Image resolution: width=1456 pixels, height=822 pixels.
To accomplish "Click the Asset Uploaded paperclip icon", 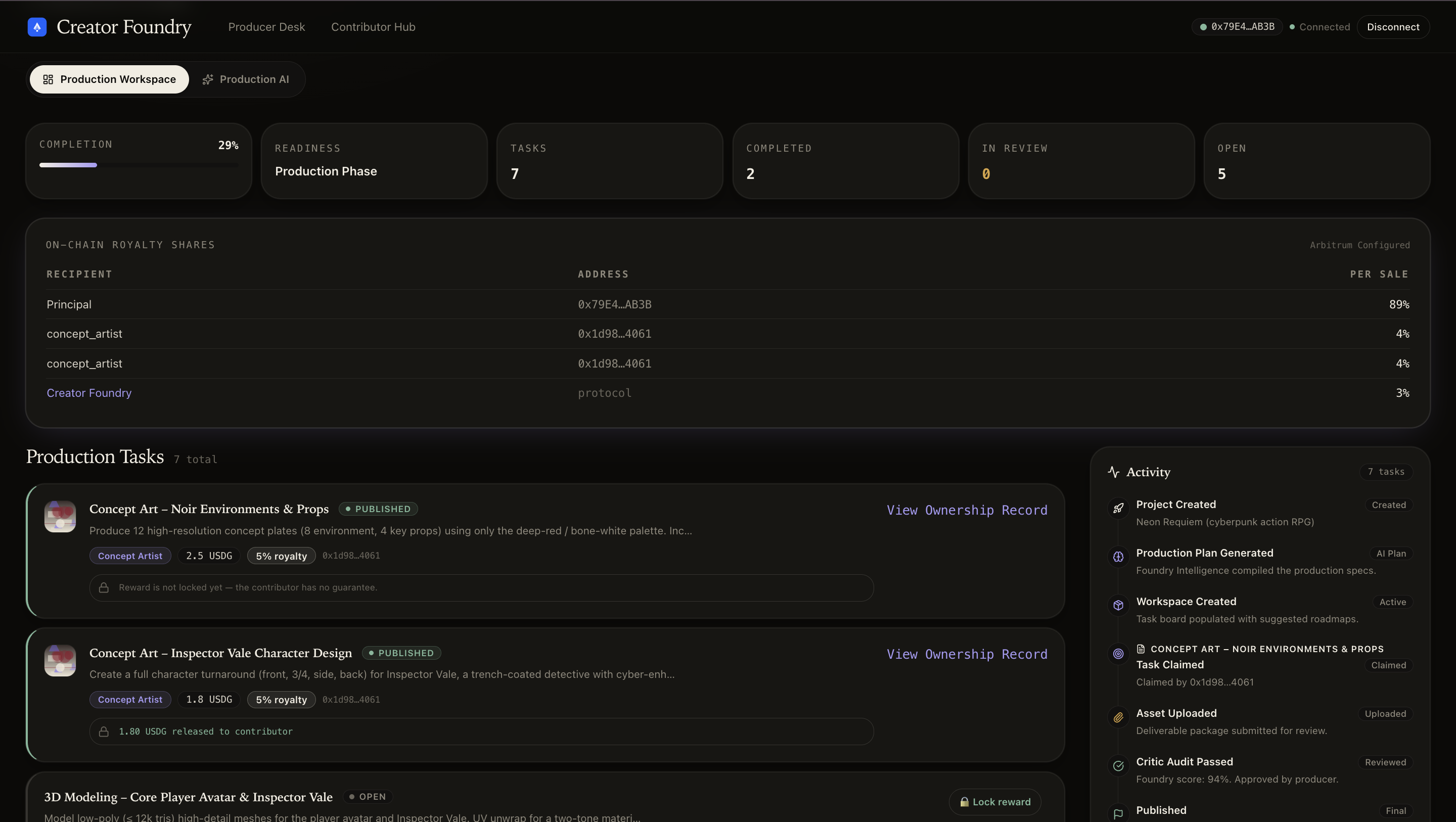I will [x=1118, y=718].
